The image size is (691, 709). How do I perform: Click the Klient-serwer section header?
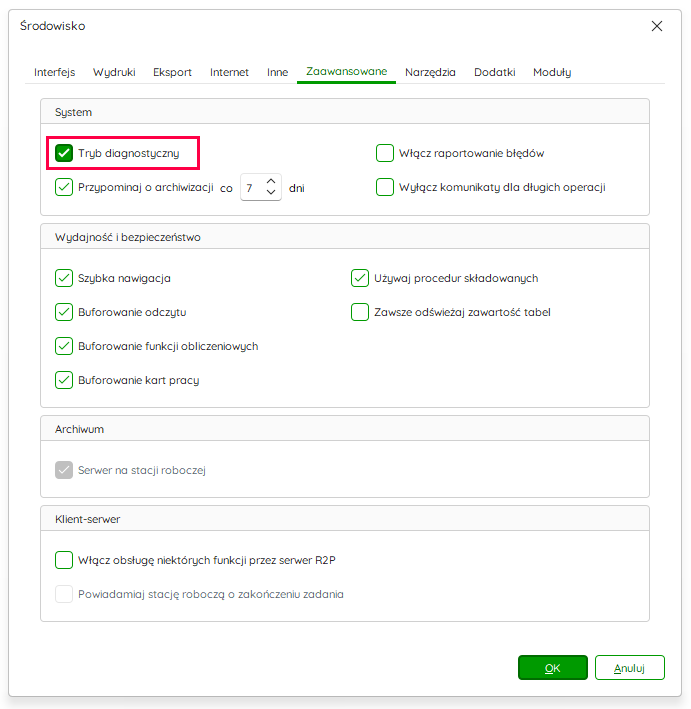(x=345, y=519)
